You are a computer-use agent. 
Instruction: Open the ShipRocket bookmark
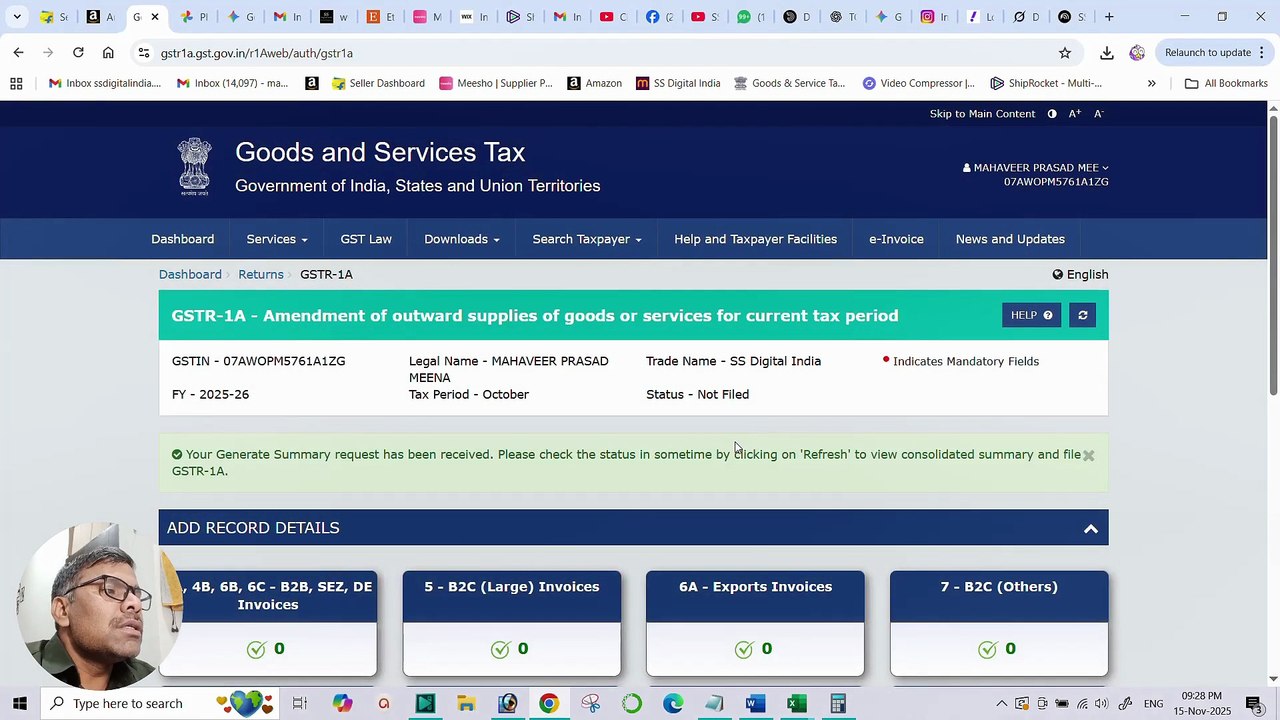(x=1046, y=83)
